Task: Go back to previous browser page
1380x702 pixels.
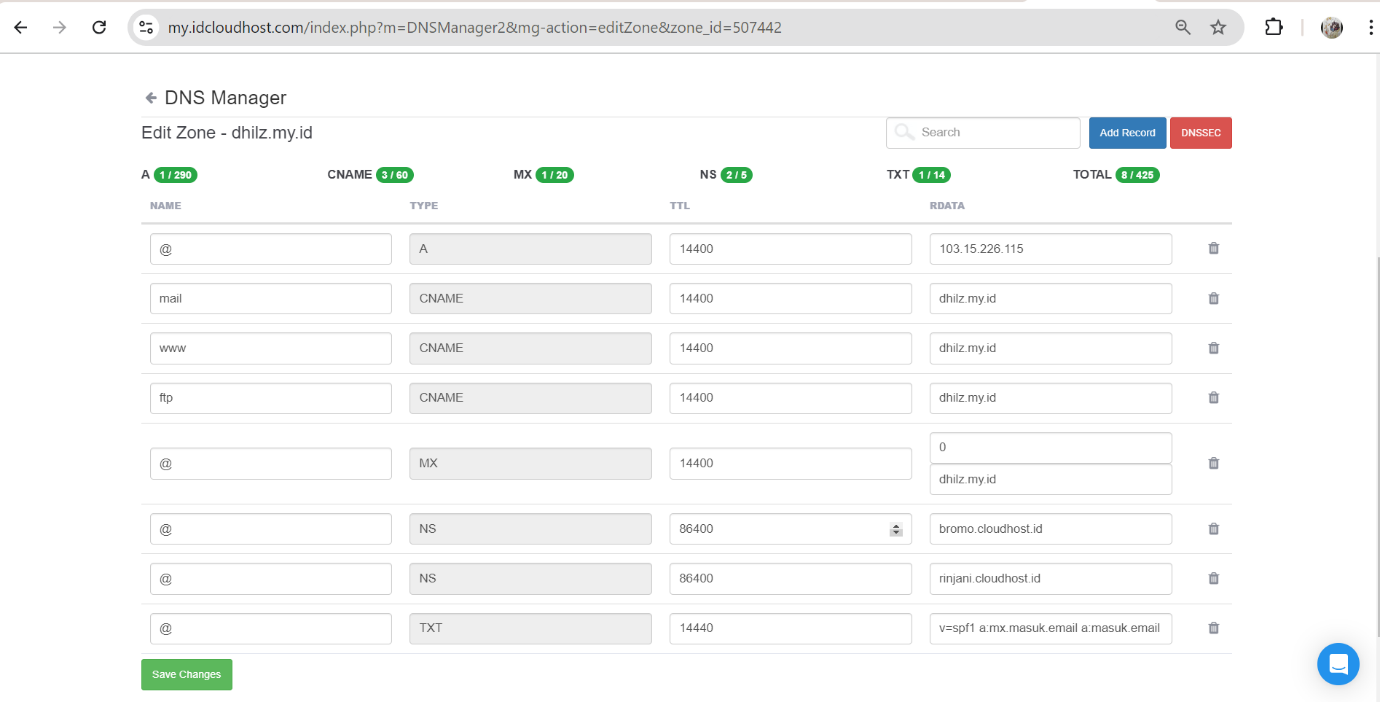Action: click(x=20, y=28)
